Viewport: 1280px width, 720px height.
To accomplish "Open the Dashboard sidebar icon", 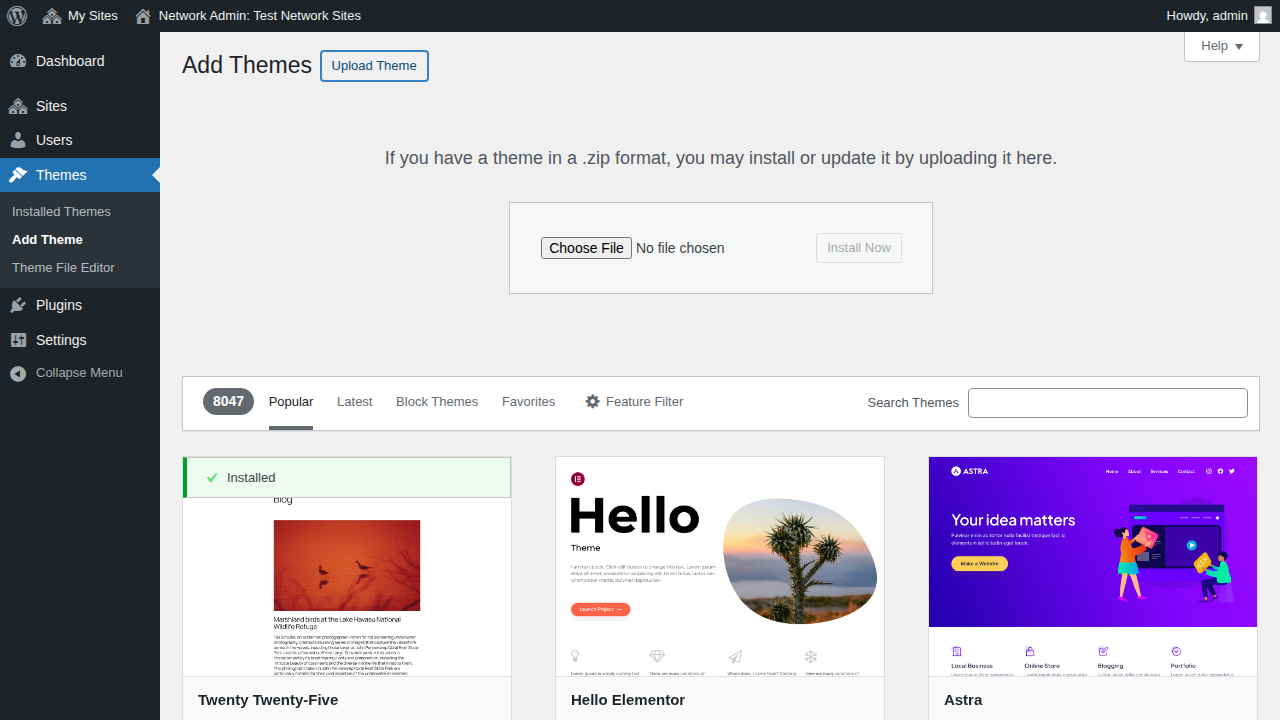I will tap(20, 61).
